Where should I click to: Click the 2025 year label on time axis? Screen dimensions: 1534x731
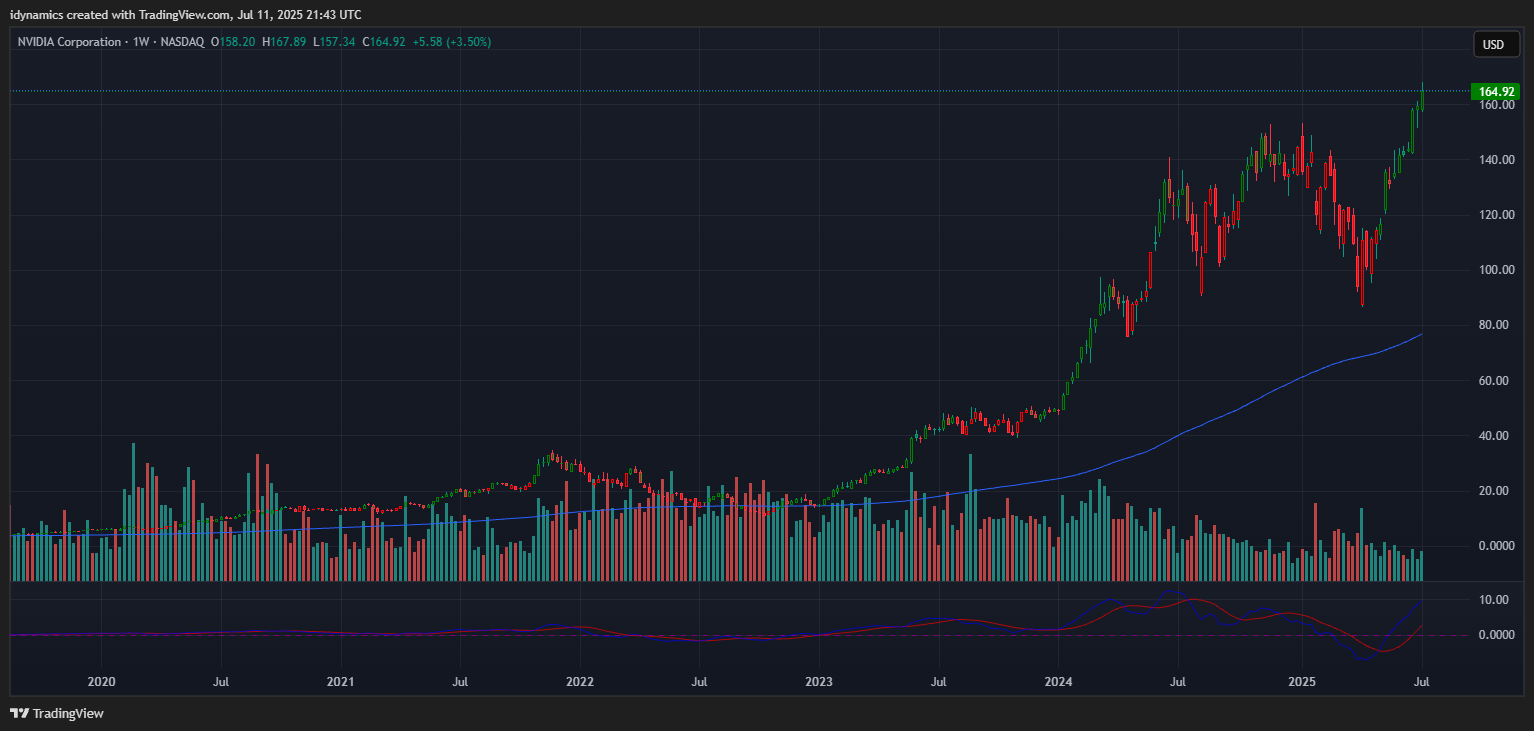[x=1302, y=682]
